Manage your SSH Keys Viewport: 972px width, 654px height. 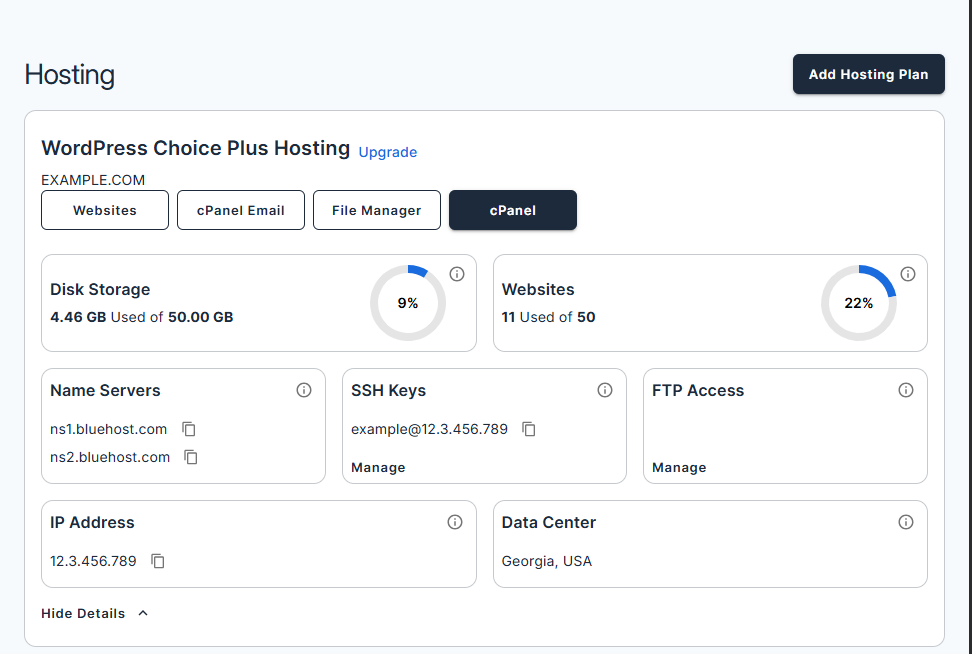point(377,467)
